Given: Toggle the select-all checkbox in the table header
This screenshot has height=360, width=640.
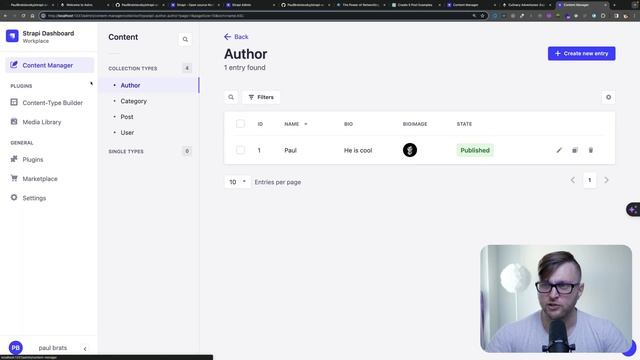Looking at the screenshot, I should pos(240,124).
